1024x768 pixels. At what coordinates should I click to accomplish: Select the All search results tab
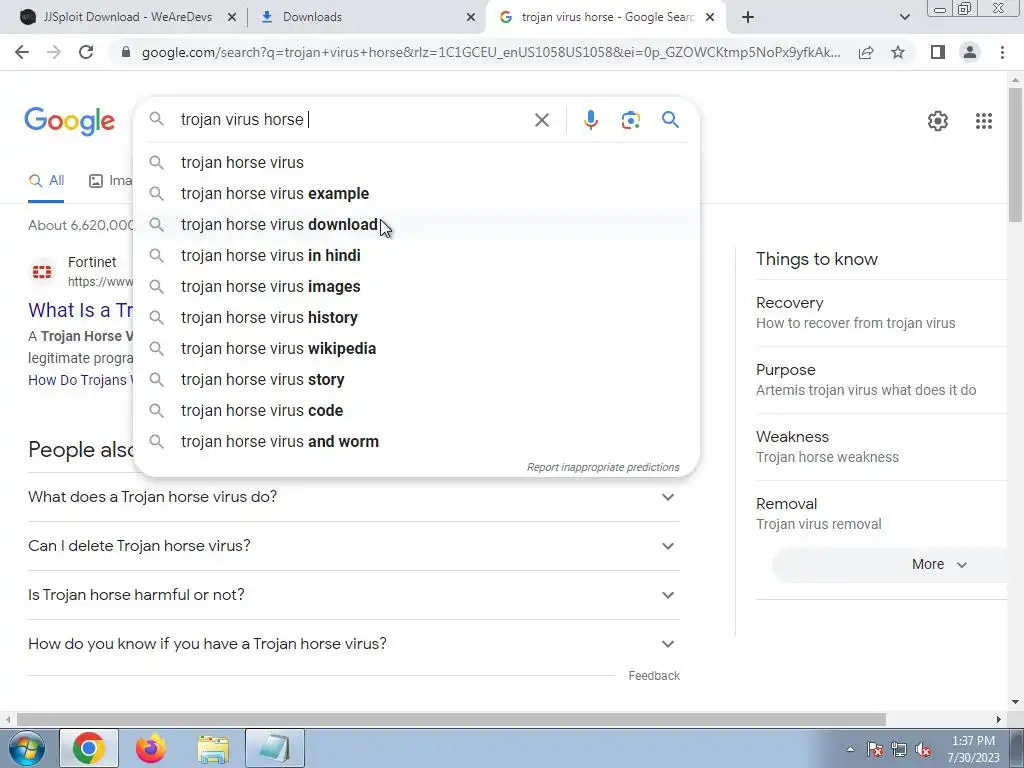[46, 181]
